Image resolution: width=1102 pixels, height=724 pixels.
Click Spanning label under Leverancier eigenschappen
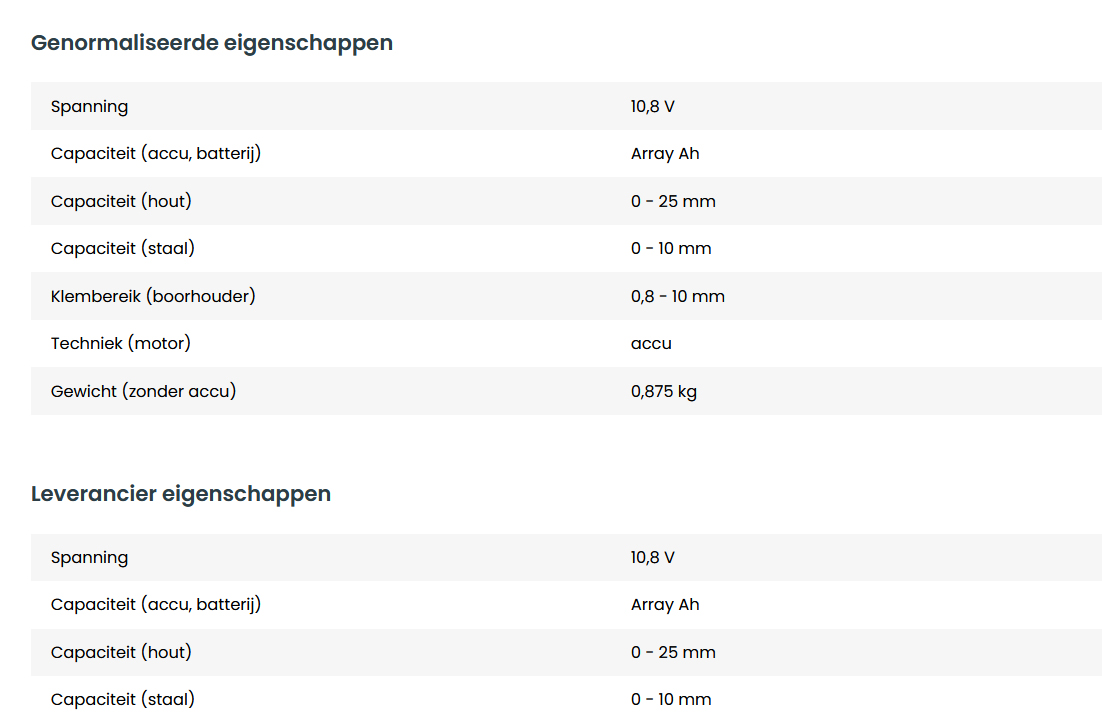[90, 557]
